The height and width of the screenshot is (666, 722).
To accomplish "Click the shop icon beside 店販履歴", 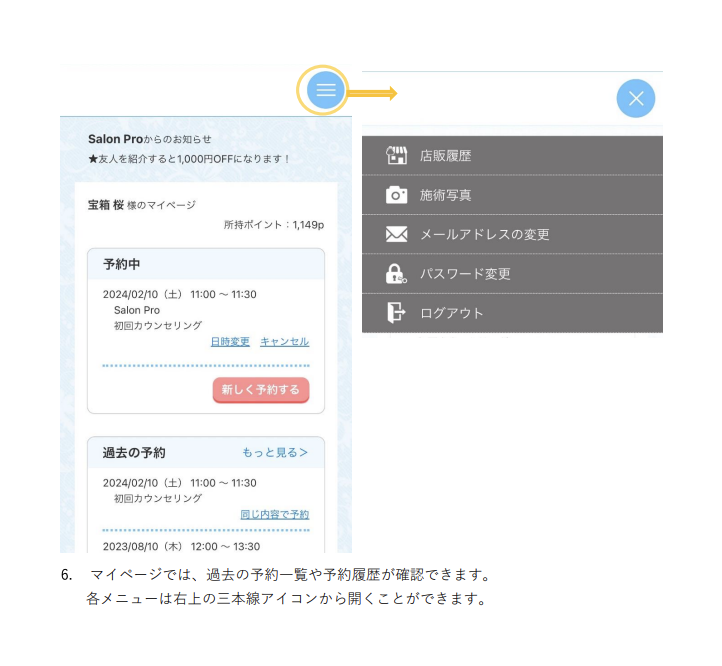I will click(x=396, y=156).
